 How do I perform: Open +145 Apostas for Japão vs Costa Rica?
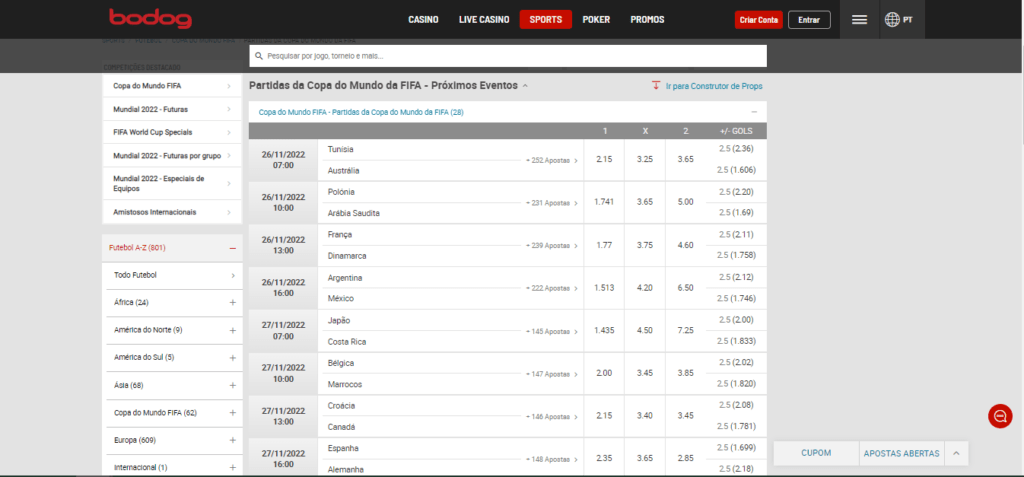pyautogui.click(x=551, y=331)
